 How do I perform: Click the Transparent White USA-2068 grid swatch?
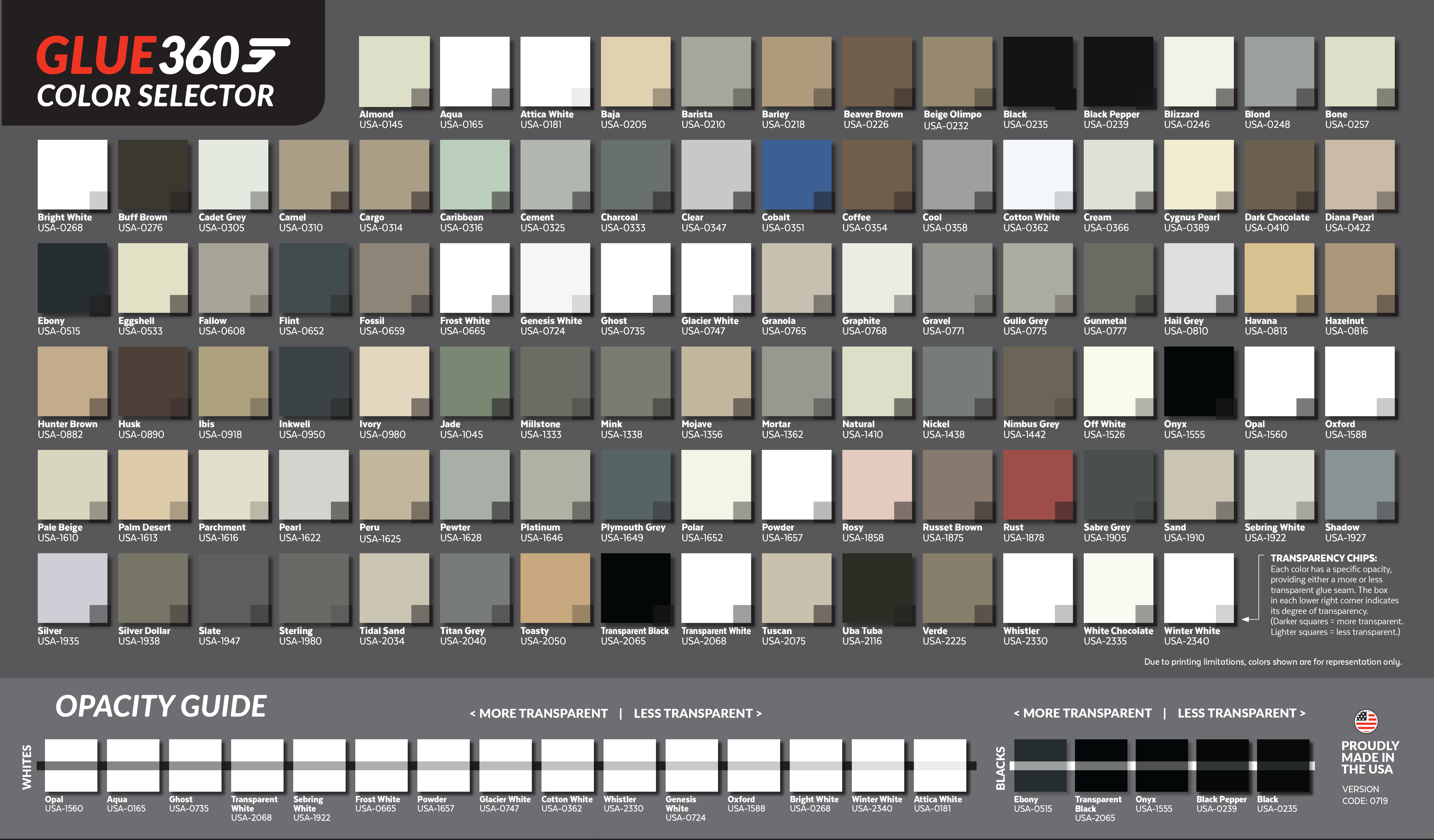click(x=716, y=588)
